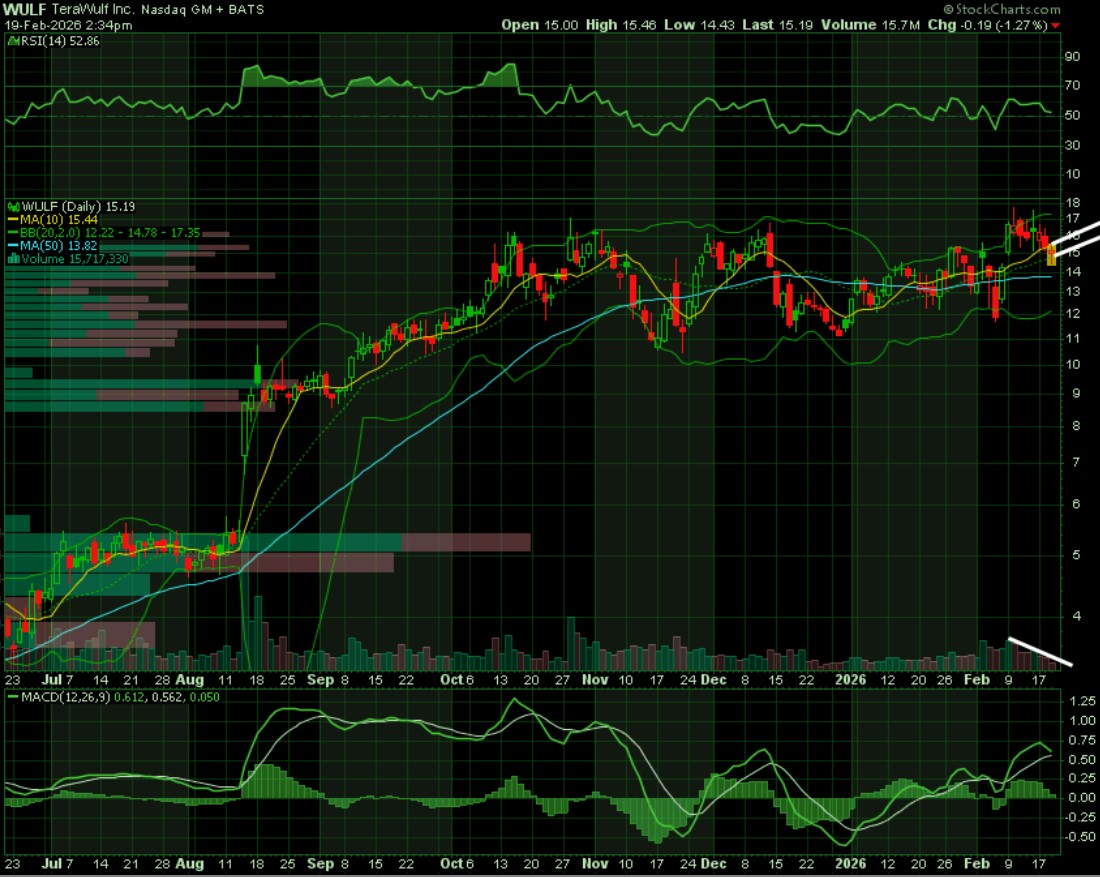Click Oct 6 on the price panel date axis
The width and height of the screenshot is (1100, 877).
point(457,680)
